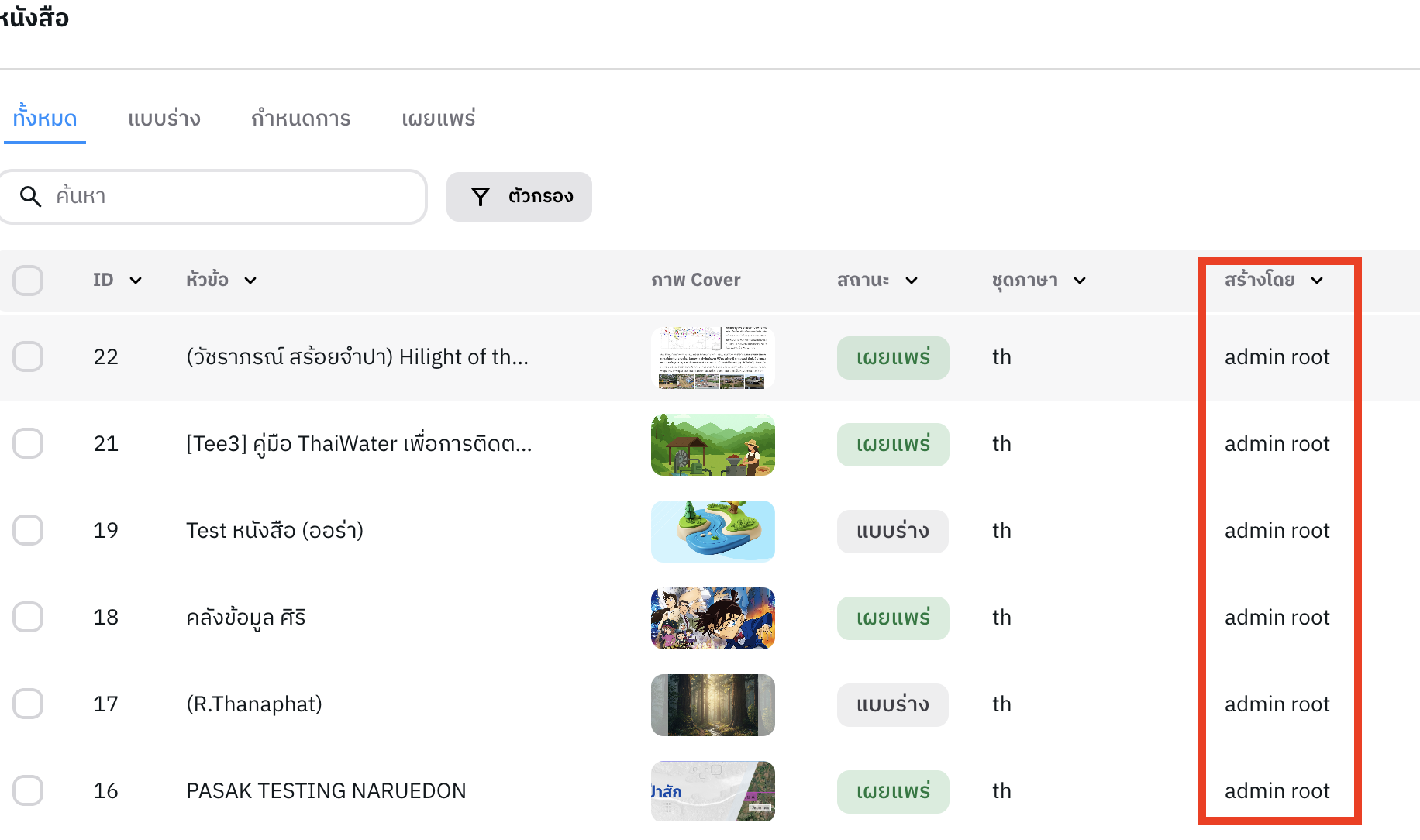Screen dimensions: 1420x840
Task: Click the search magnifier icon
Action: [30, 197]
